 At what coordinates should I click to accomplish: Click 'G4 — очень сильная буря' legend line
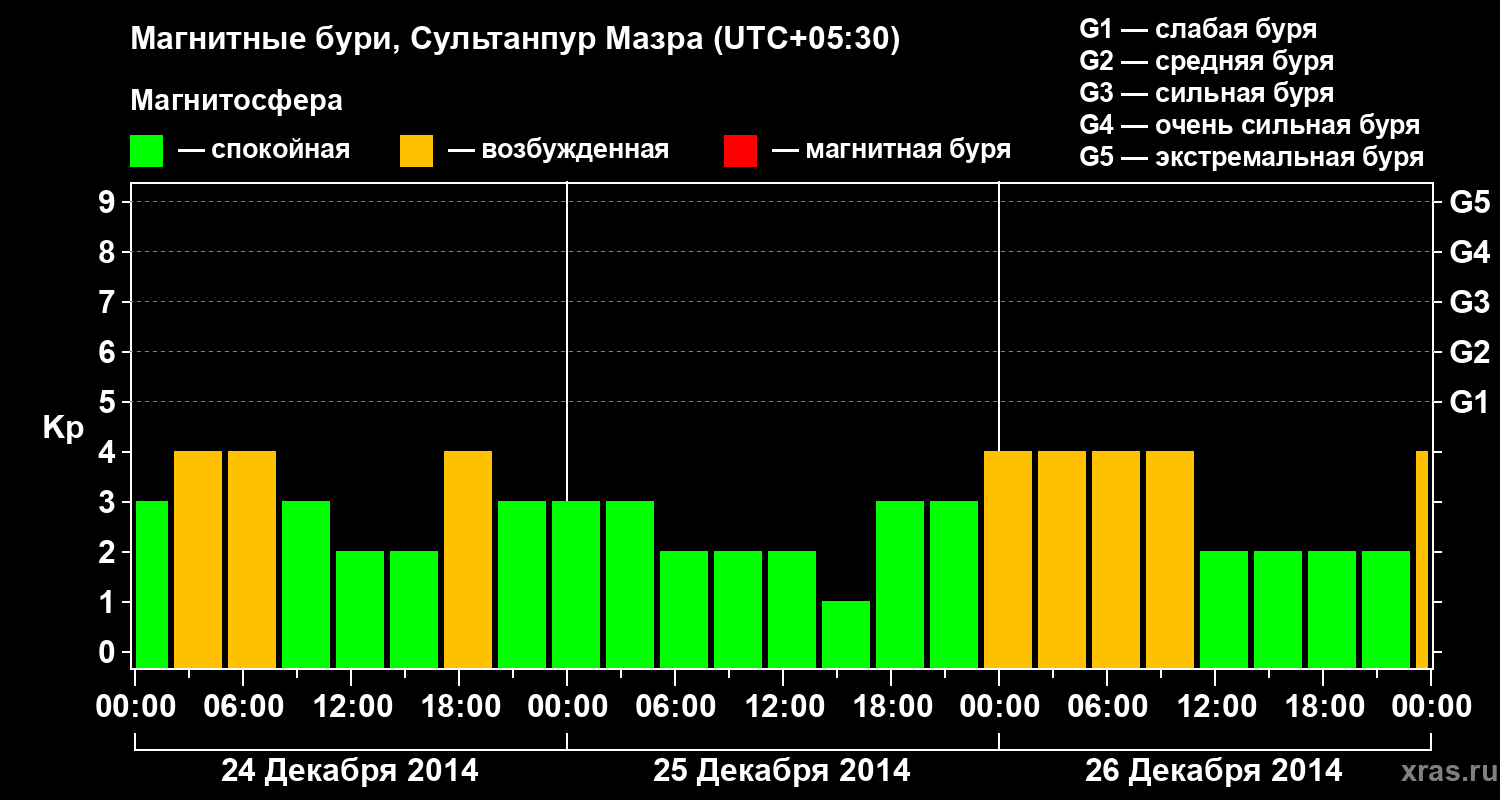(x=1250, y=125)
